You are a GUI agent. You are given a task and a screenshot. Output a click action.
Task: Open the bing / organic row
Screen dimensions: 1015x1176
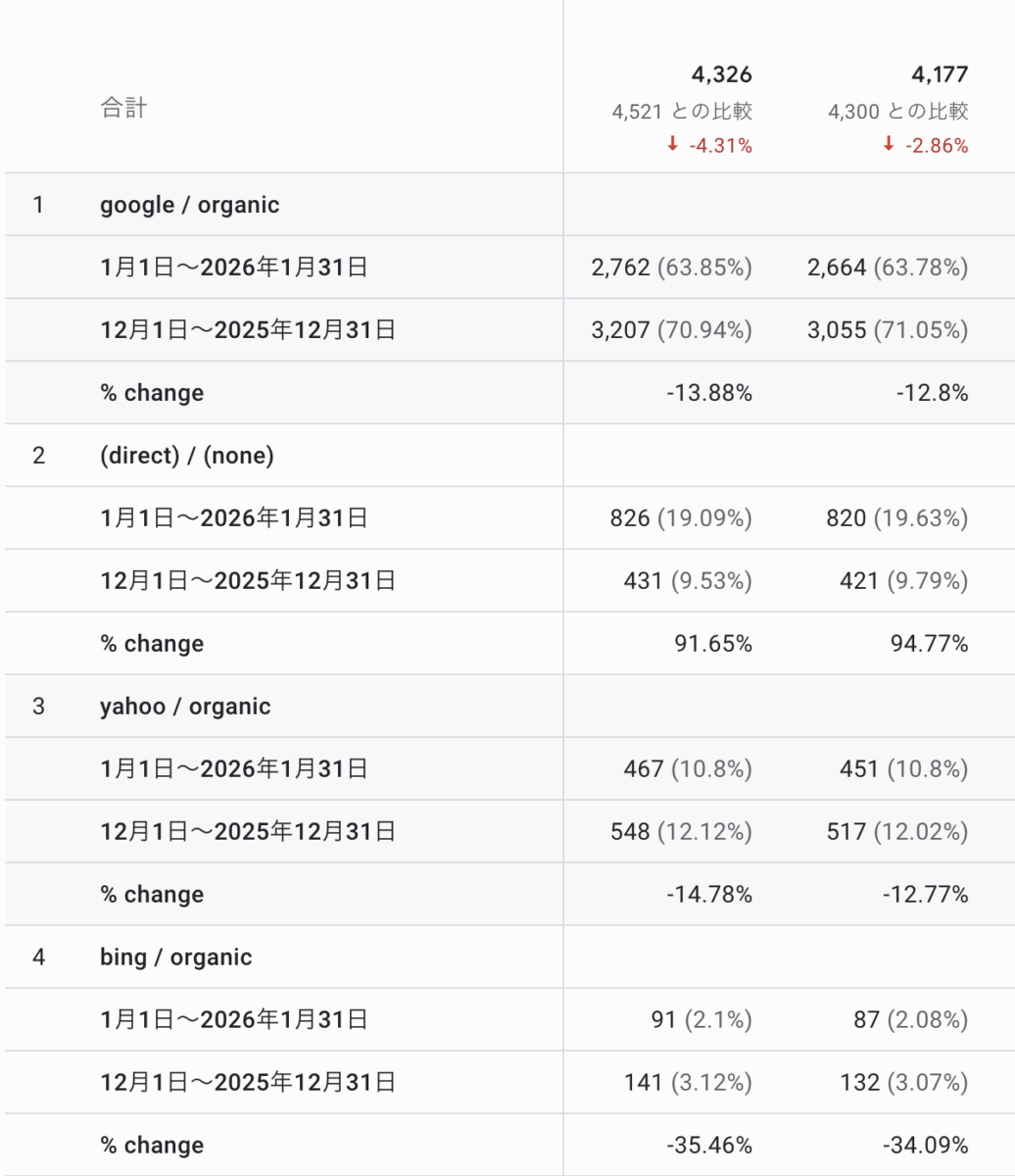pos(175,957)
